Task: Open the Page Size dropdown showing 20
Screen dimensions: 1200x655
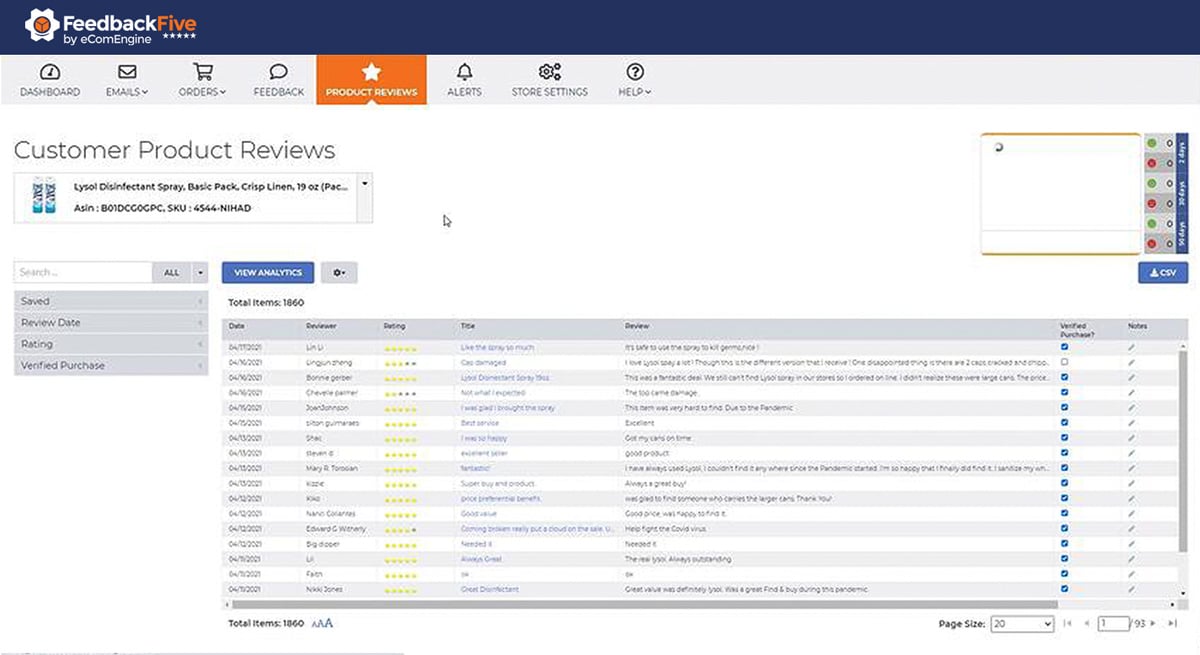Action: [x=1021, y=623]
